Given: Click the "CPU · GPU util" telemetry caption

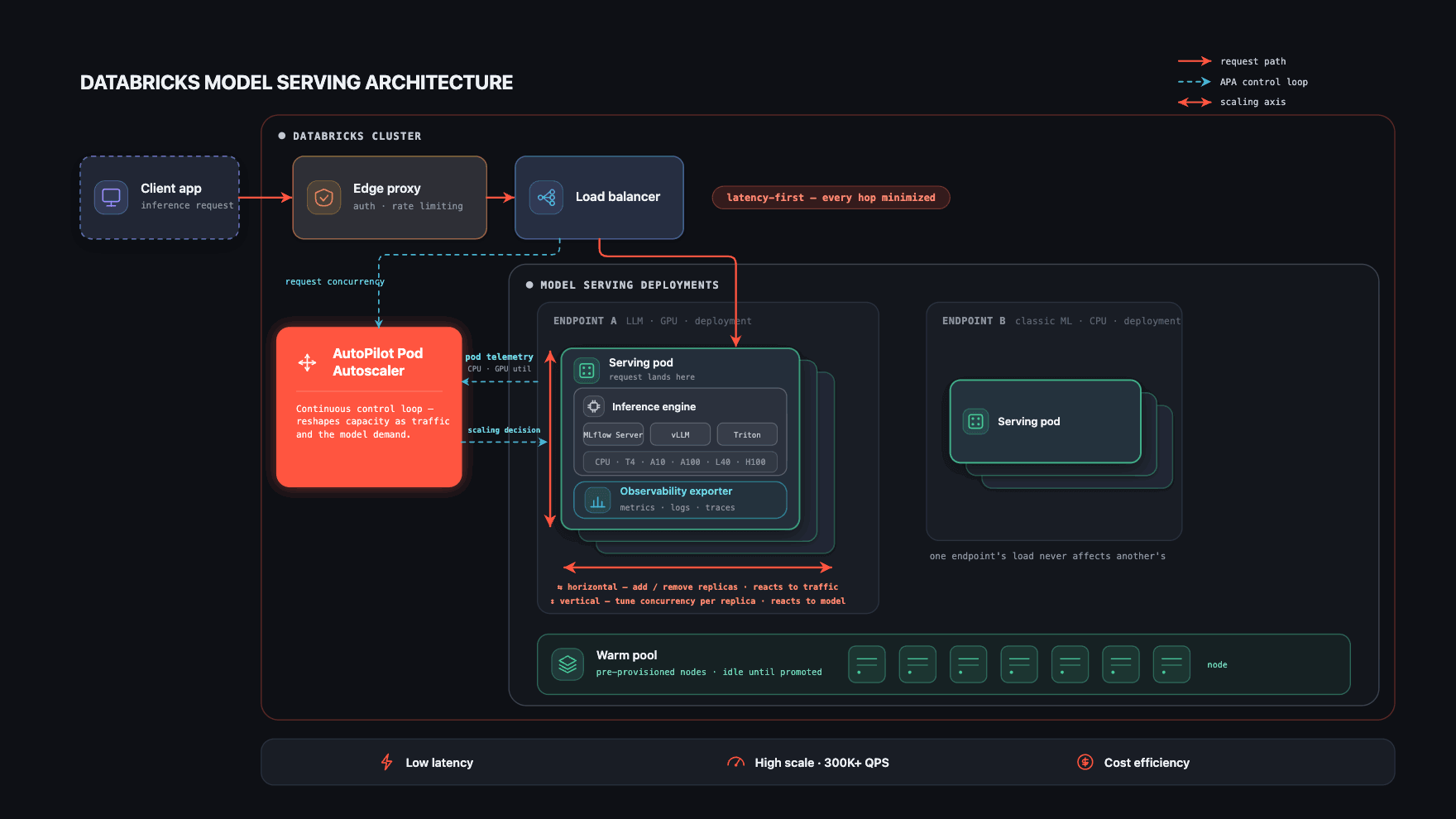Looking at the screenshot, I should tap(499, 369).
